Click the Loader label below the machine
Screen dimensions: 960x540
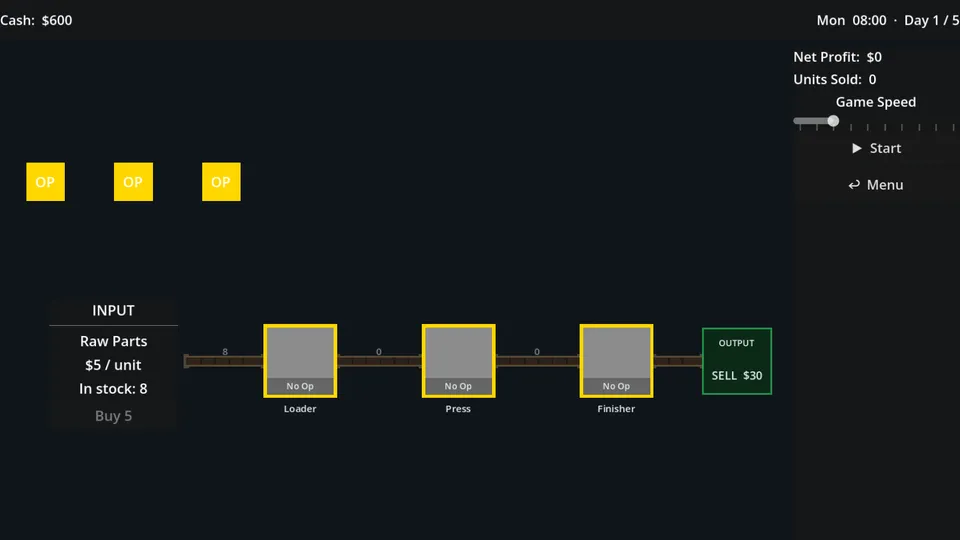300,409
